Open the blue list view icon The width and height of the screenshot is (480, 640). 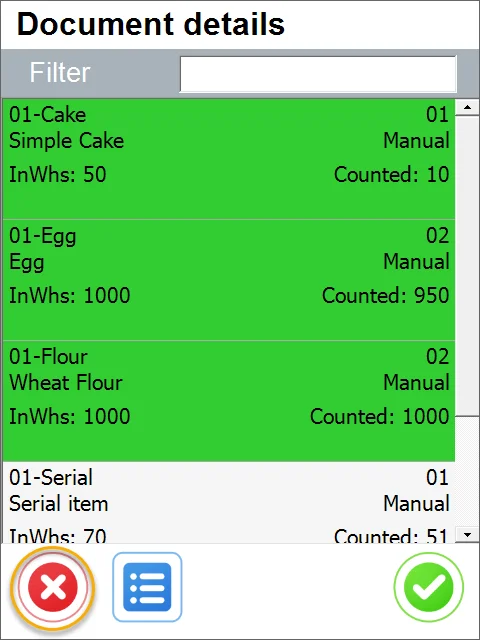pyautogui.click(x=147, y=587)
